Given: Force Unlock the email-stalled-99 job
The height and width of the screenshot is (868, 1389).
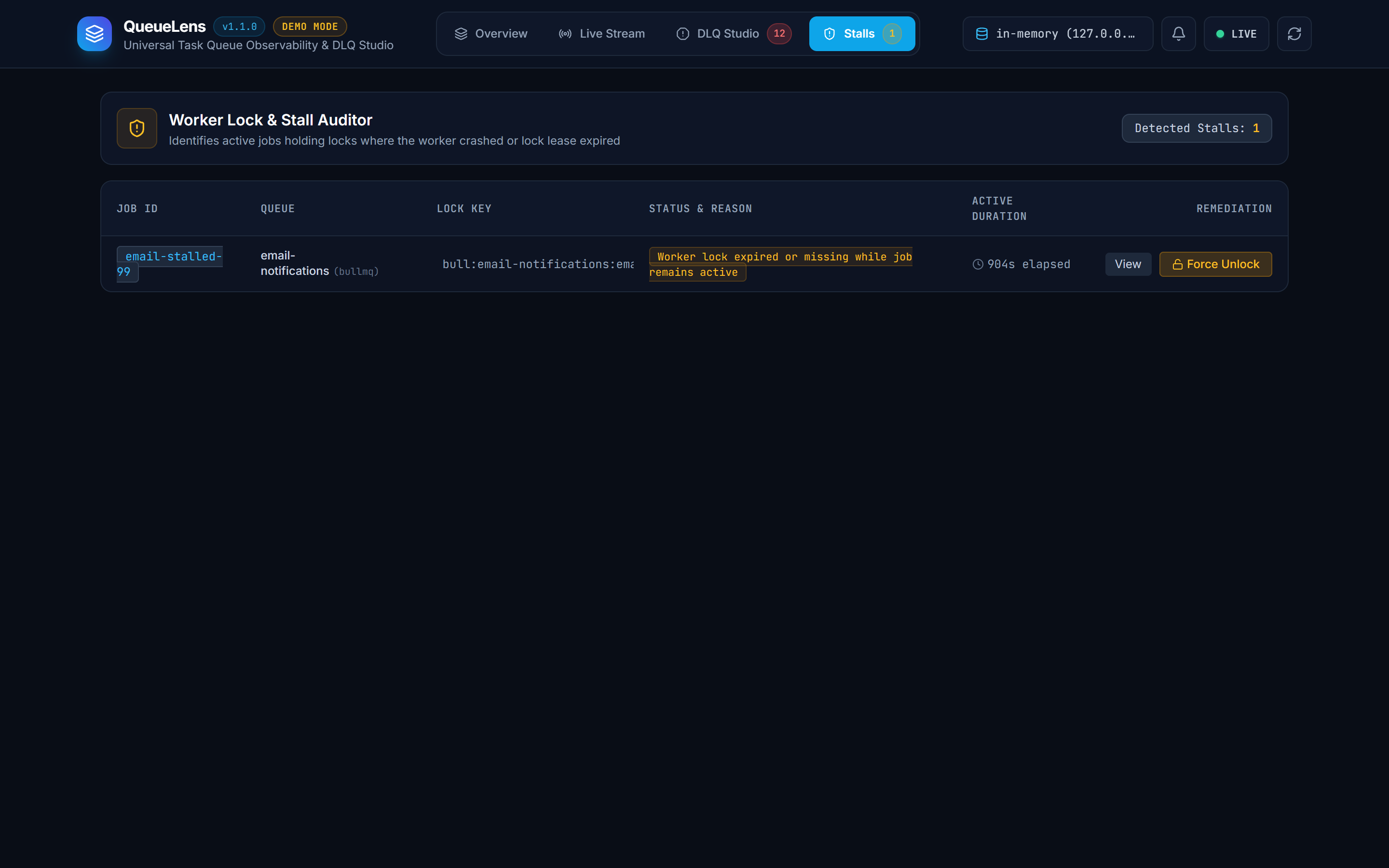Looking at the screenshot, I should coord(1215,264).
